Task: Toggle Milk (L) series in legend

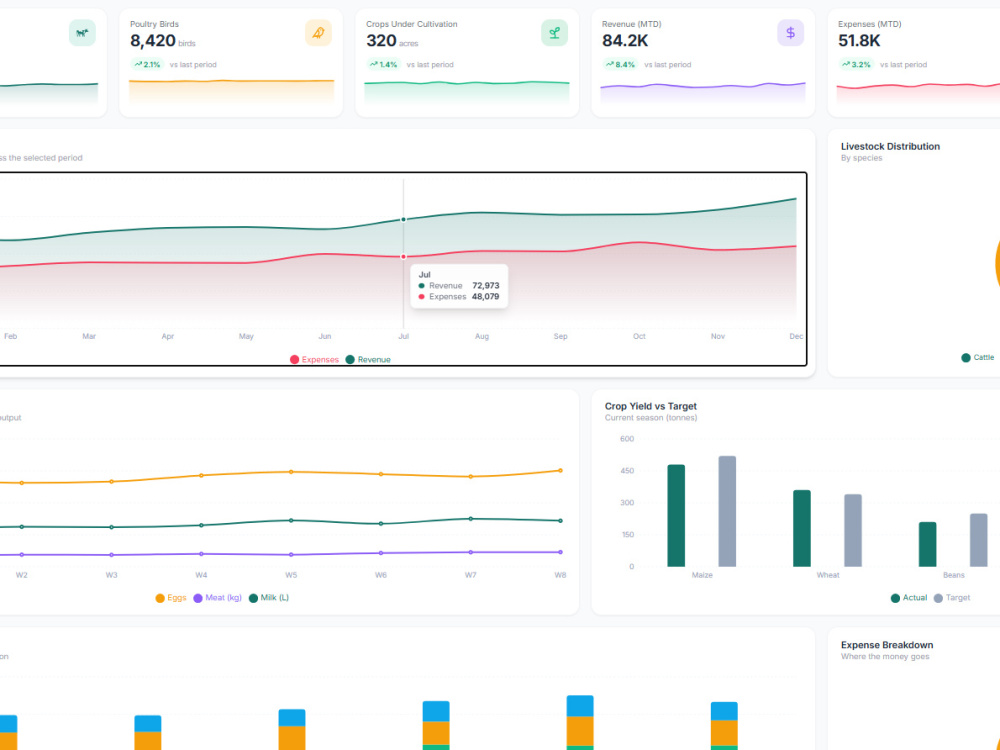Action: point(268,598)
